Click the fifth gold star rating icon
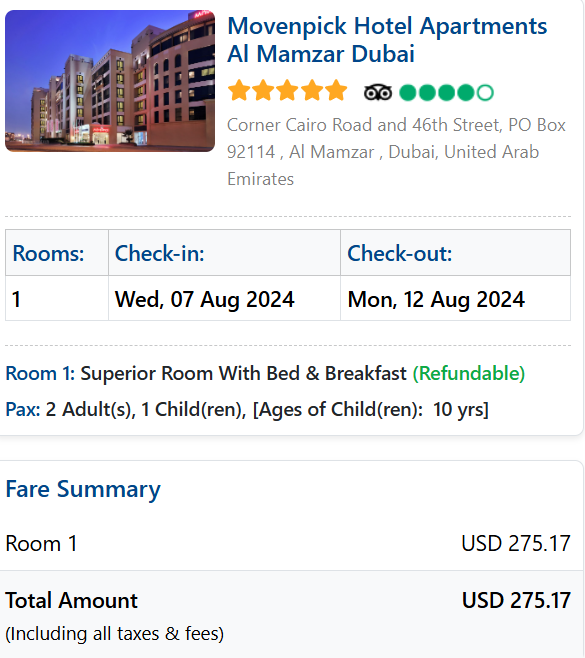Screen dimensions: 585x658 (337, 90)
